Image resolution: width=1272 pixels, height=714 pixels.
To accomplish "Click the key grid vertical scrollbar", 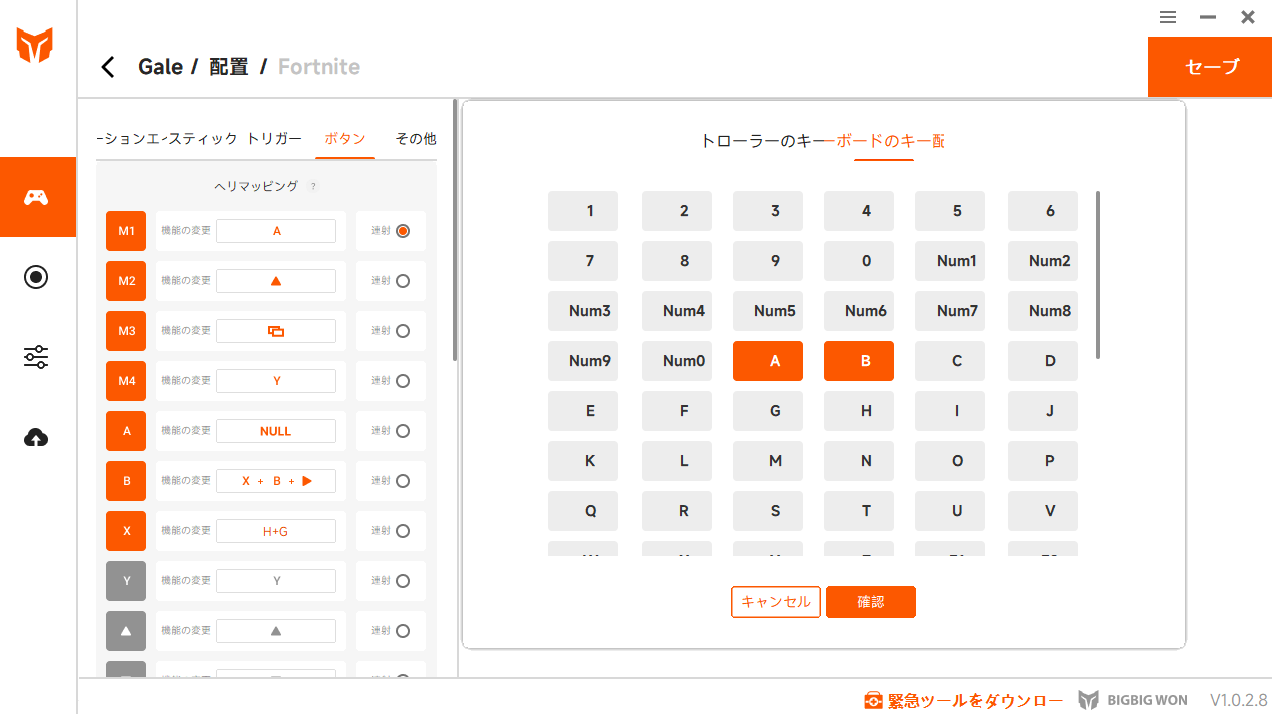I will [1098, 275].
